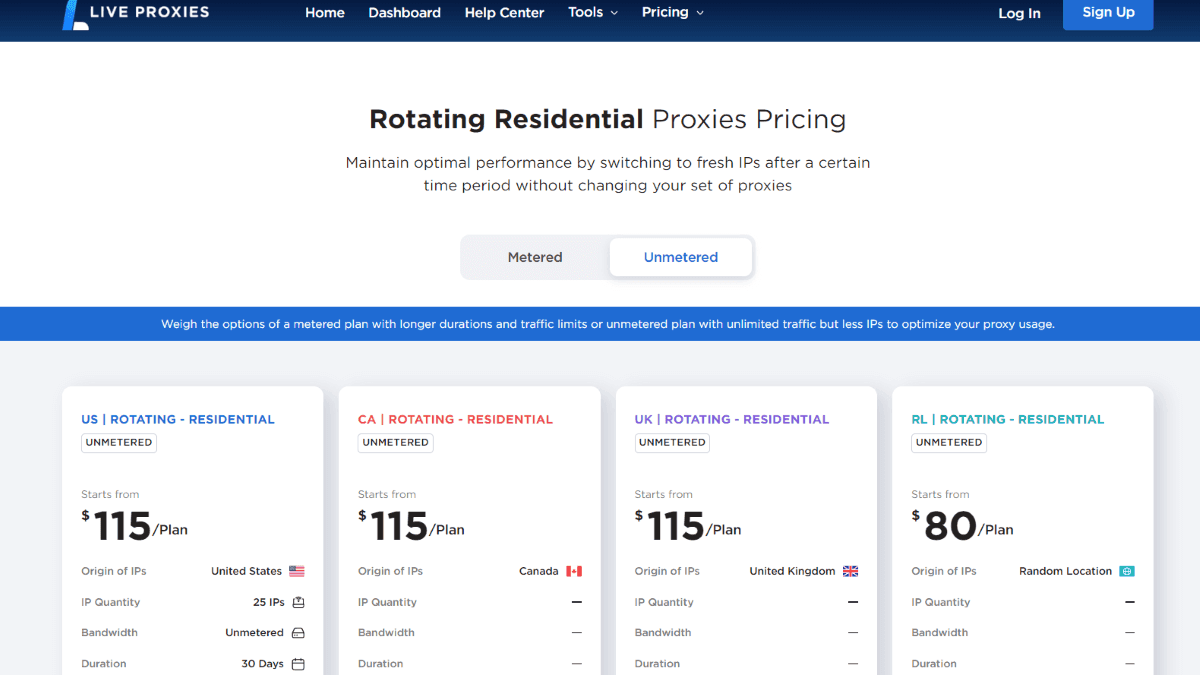
Task: Click the Canada flag icon
Action: point(574,571)
